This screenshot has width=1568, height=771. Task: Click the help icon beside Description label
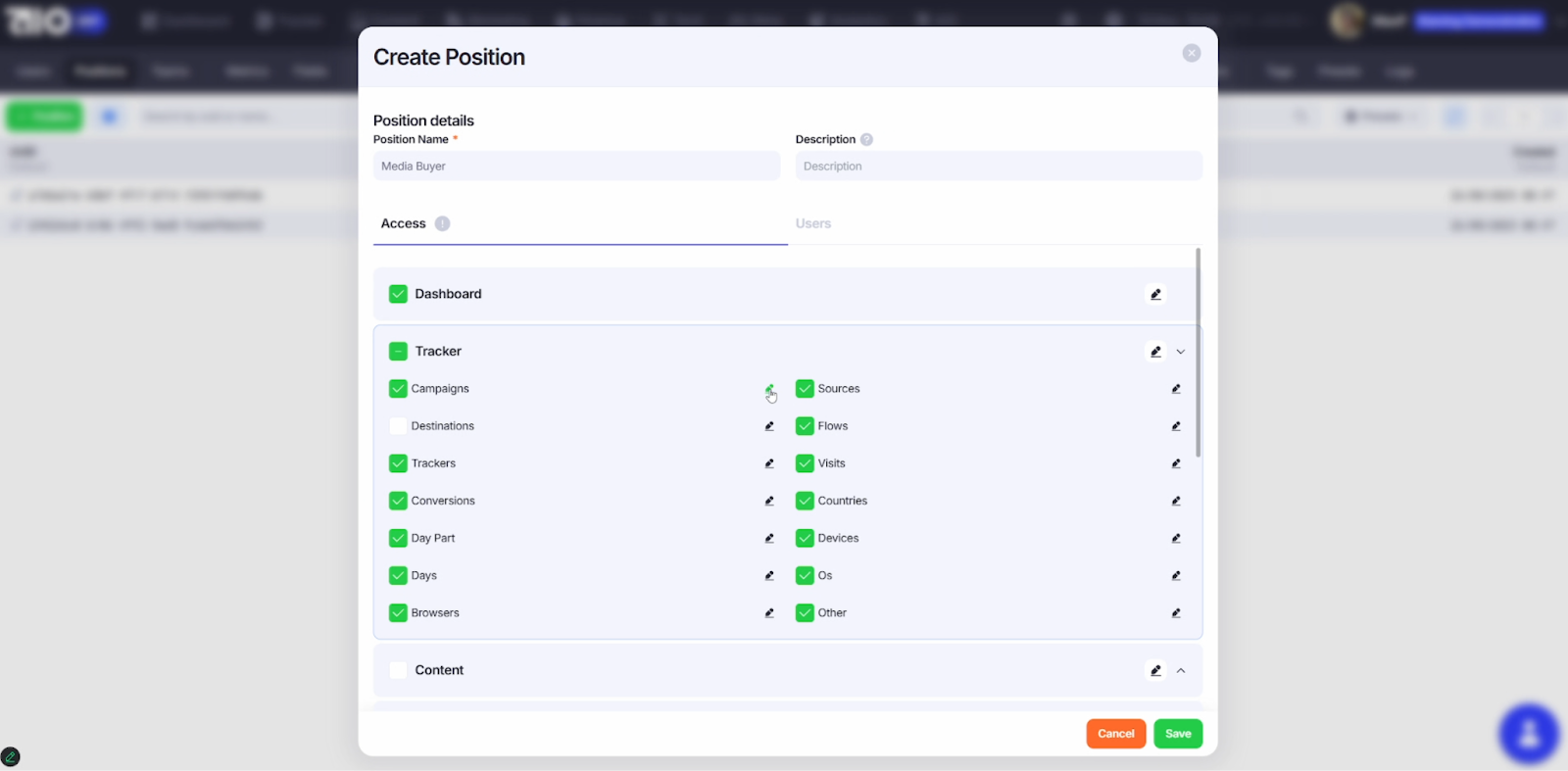click(x=866, y=139)
